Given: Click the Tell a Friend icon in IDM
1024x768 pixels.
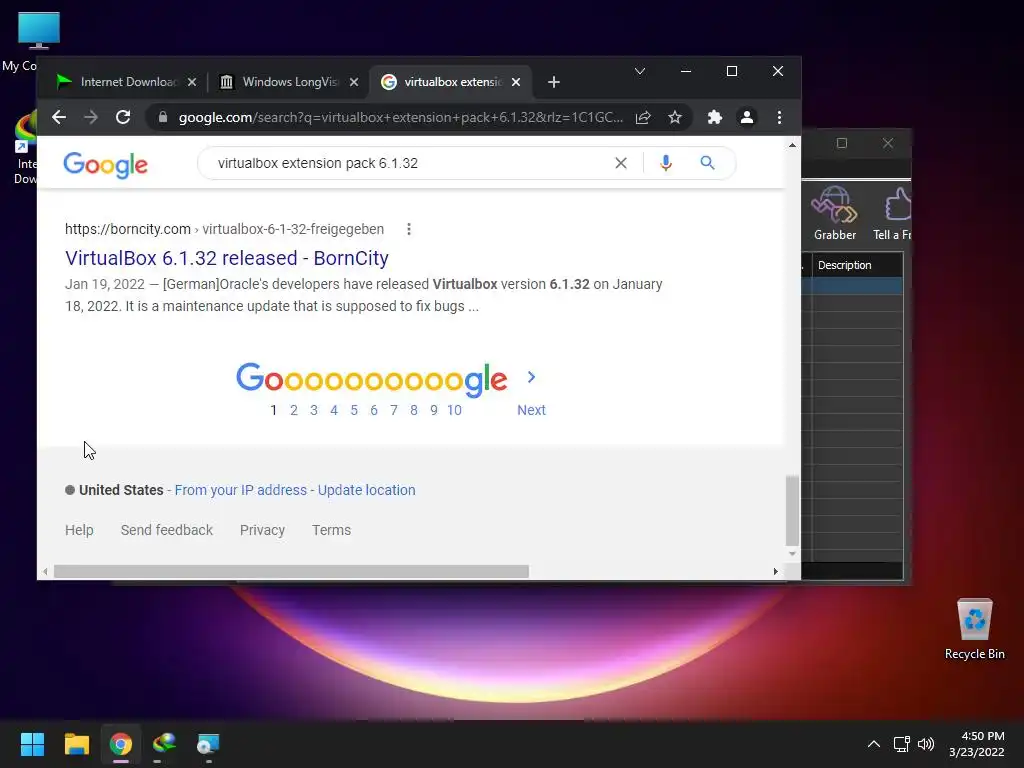Looking at the screenshot, I should tap(892, 214).
